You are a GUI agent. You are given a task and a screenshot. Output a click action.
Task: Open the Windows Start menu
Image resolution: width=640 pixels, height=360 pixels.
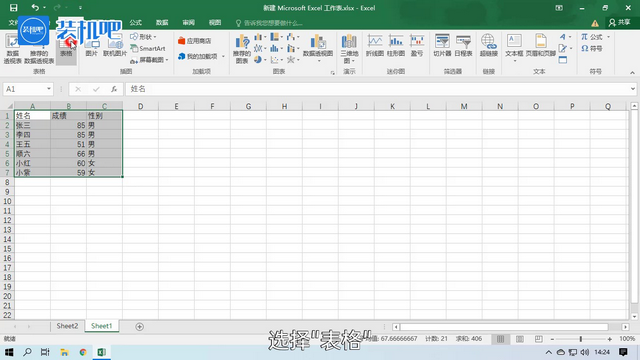click(x=9, y=352)
